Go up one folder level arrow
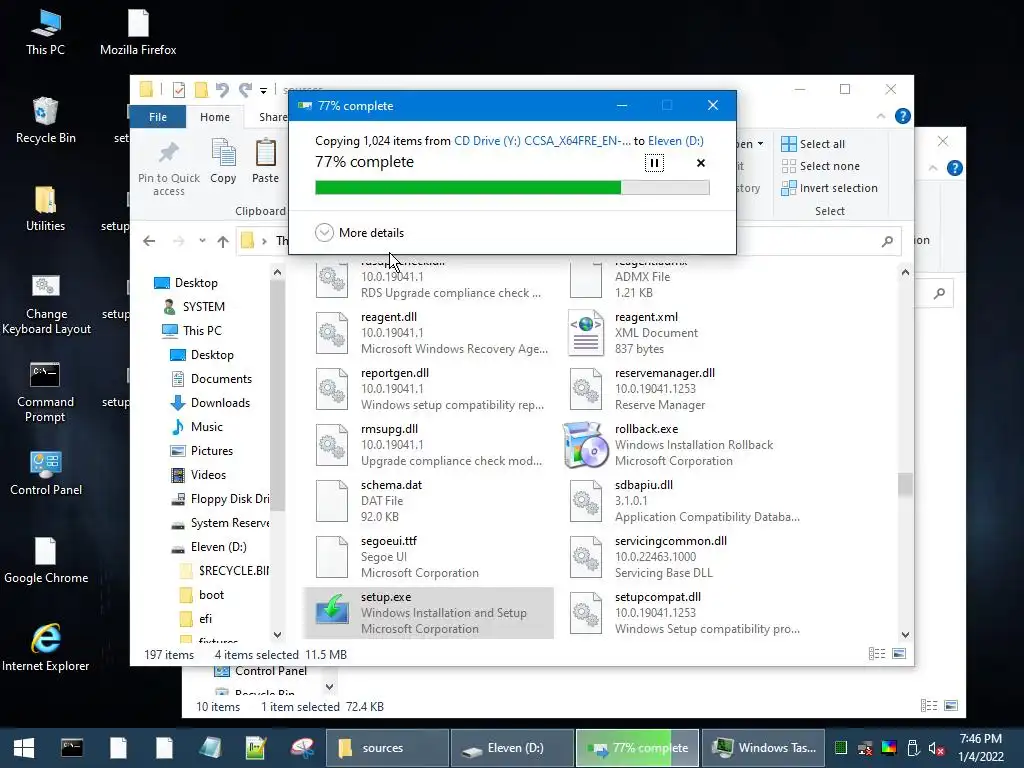The image size is (1024, 768). tap(223, 241)
